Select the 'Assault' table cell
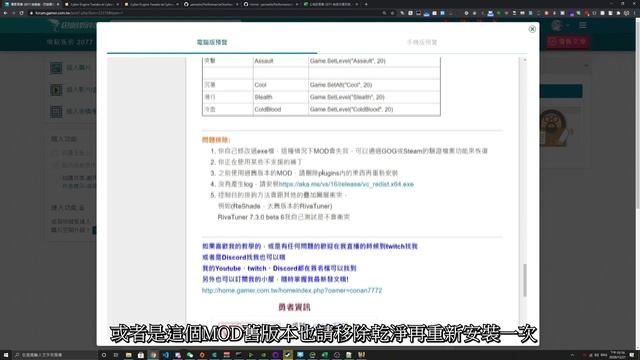Screen dimensions: 640x360 click(281, 61)
